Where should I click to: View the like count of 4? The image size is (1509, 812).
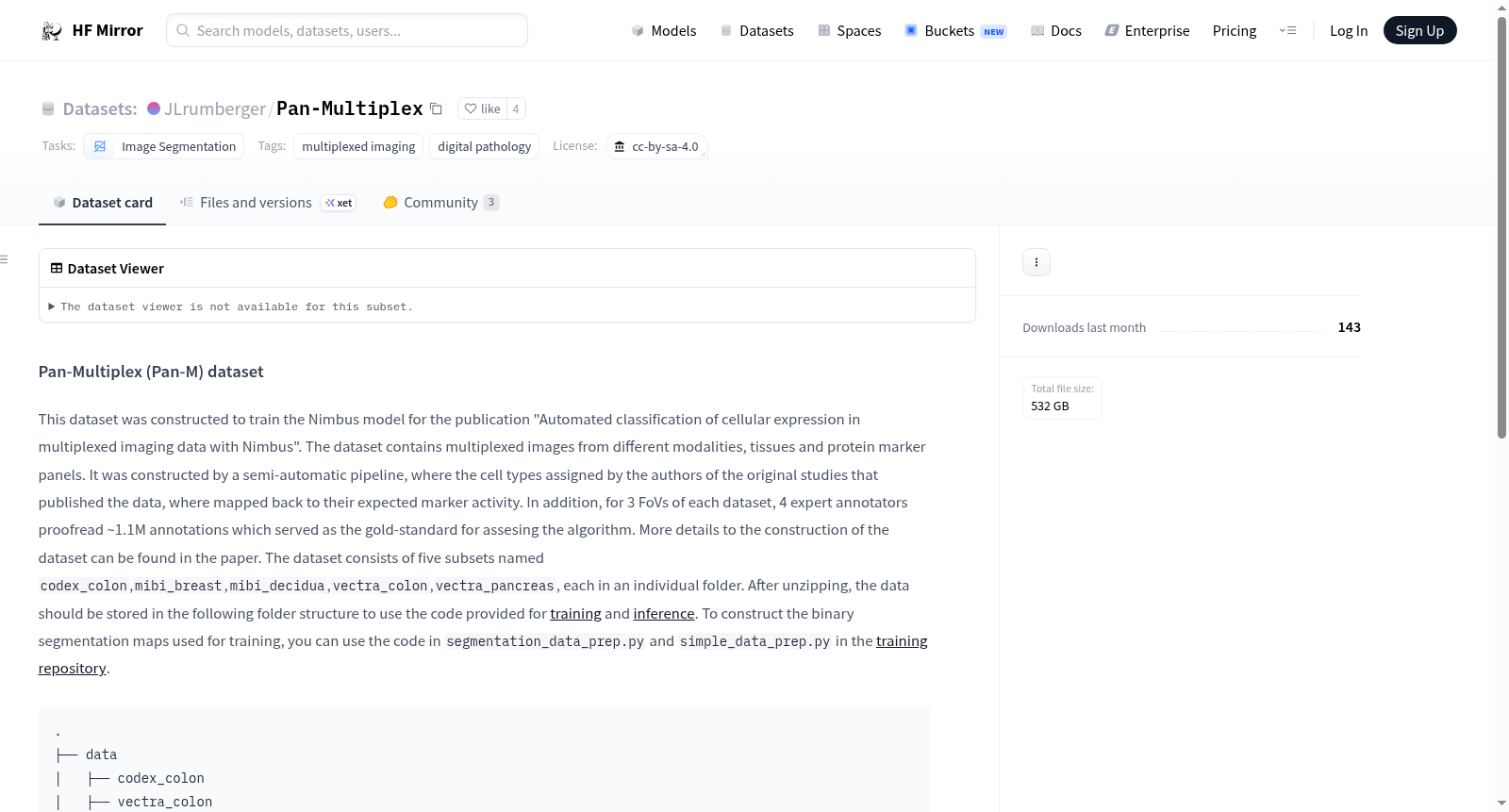(x=516, y=108)
